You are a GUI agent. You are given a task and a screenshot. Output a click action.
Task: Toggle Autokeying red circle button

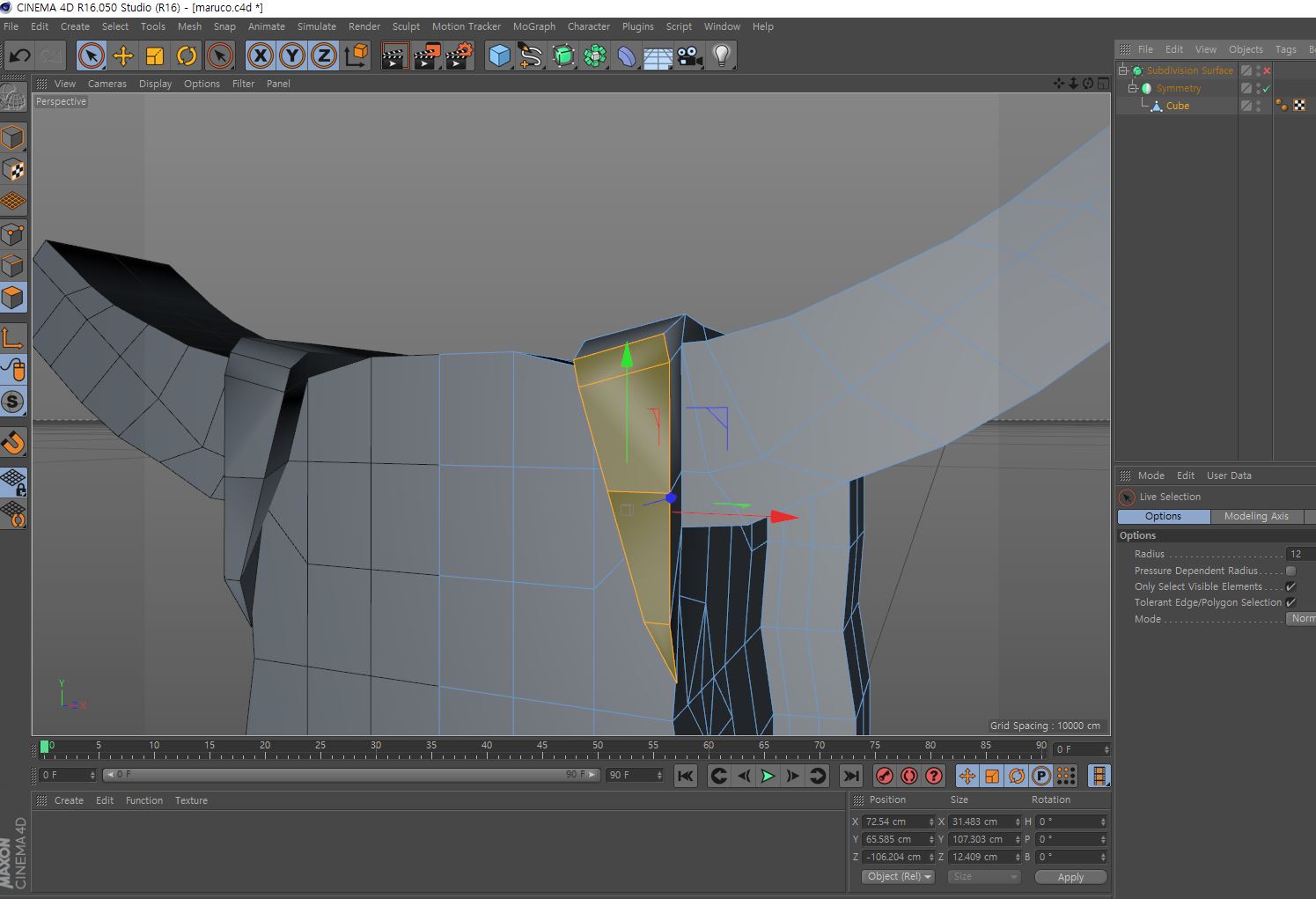(x=908, y=776)
